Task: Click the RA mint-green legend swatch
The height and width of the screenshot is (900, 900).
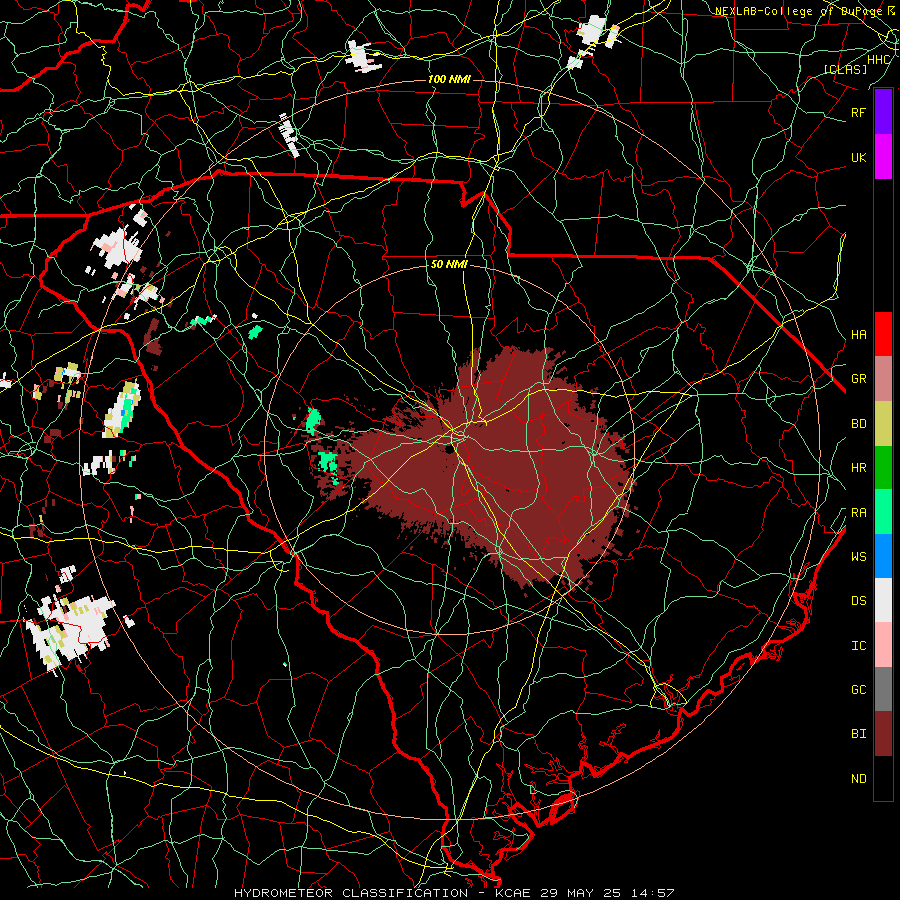Action: click(x=883, y=512)
